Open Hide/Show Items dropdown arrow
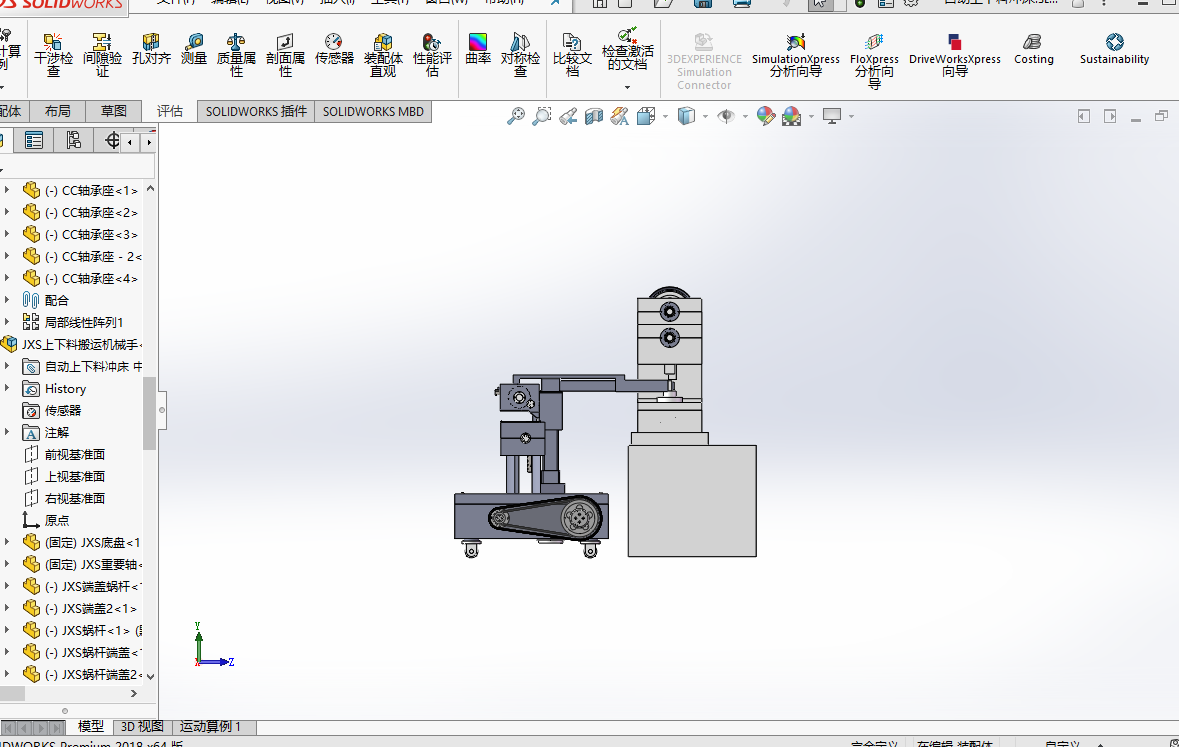Image resolution: width=1179 pixels, height=747 pixels. (745, 117)
